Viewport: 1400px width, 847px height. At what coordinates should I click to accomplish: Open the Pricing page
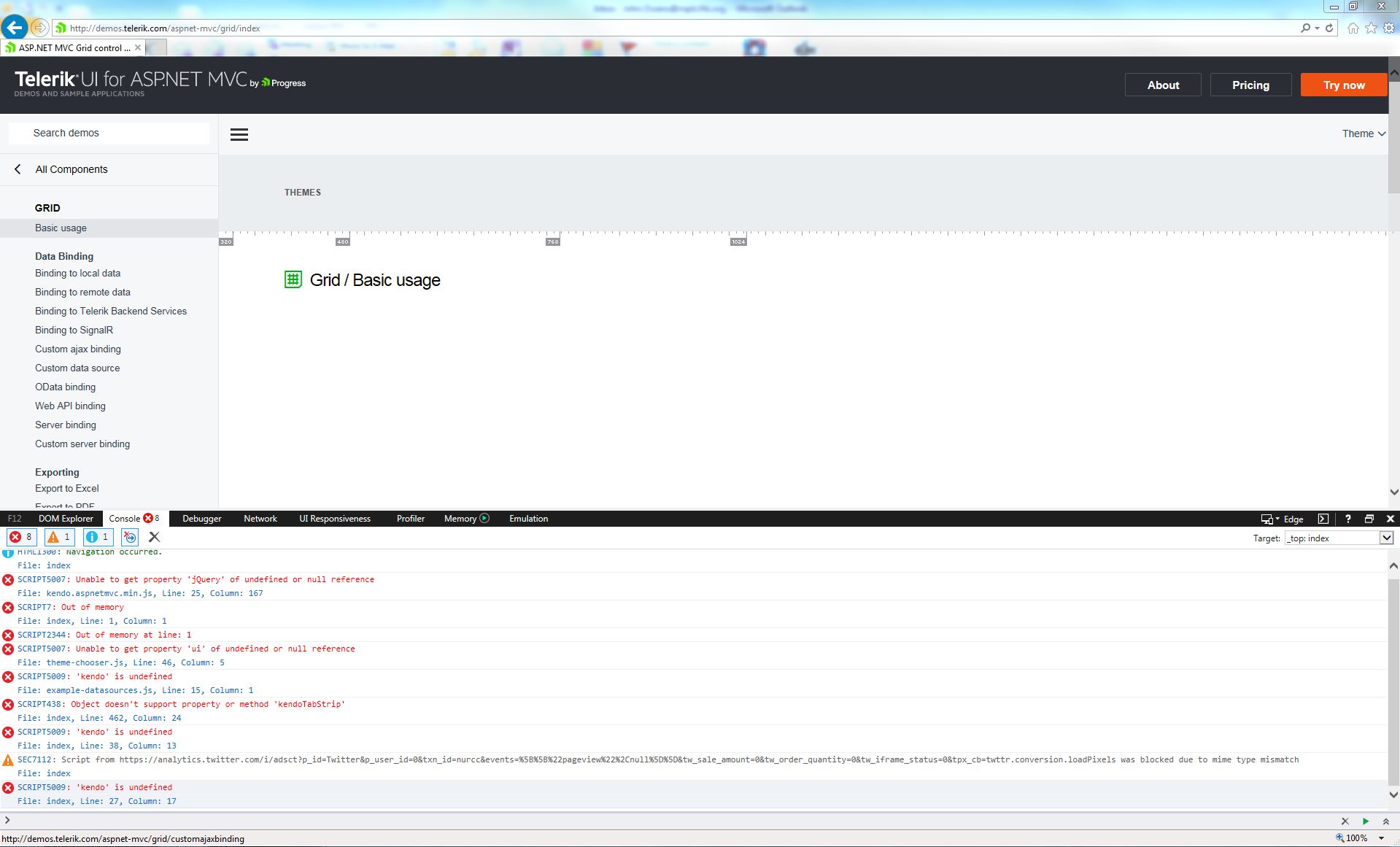point(1250,85)
